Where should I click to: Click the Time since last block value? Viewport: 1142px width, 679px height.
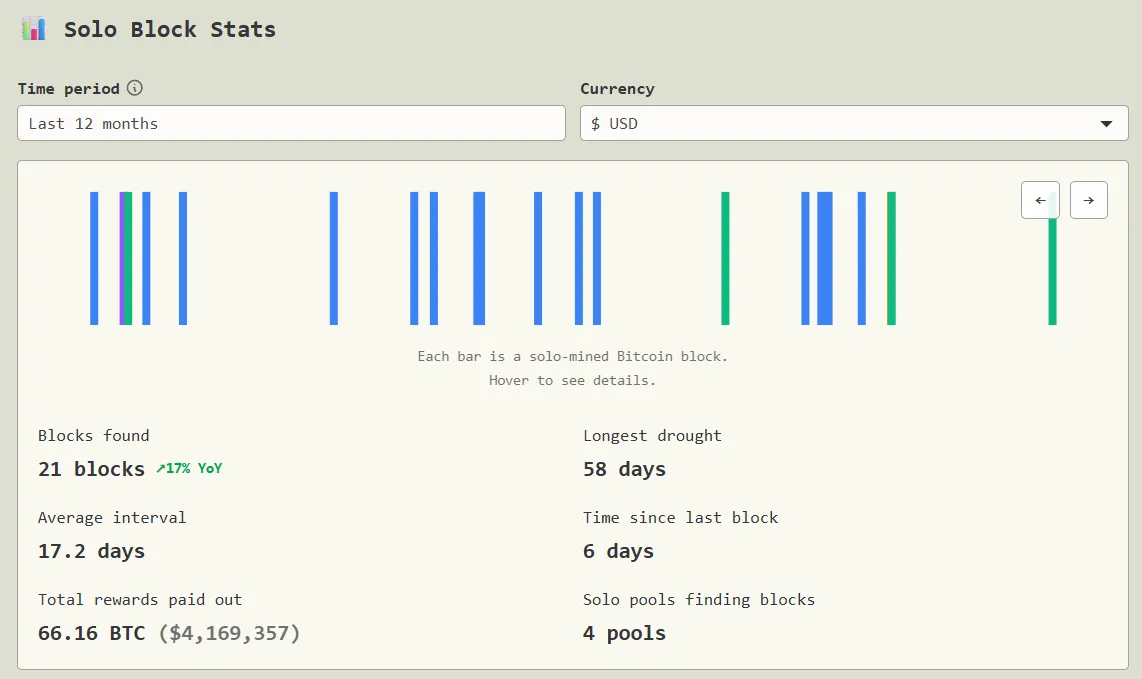pos(618,550)
